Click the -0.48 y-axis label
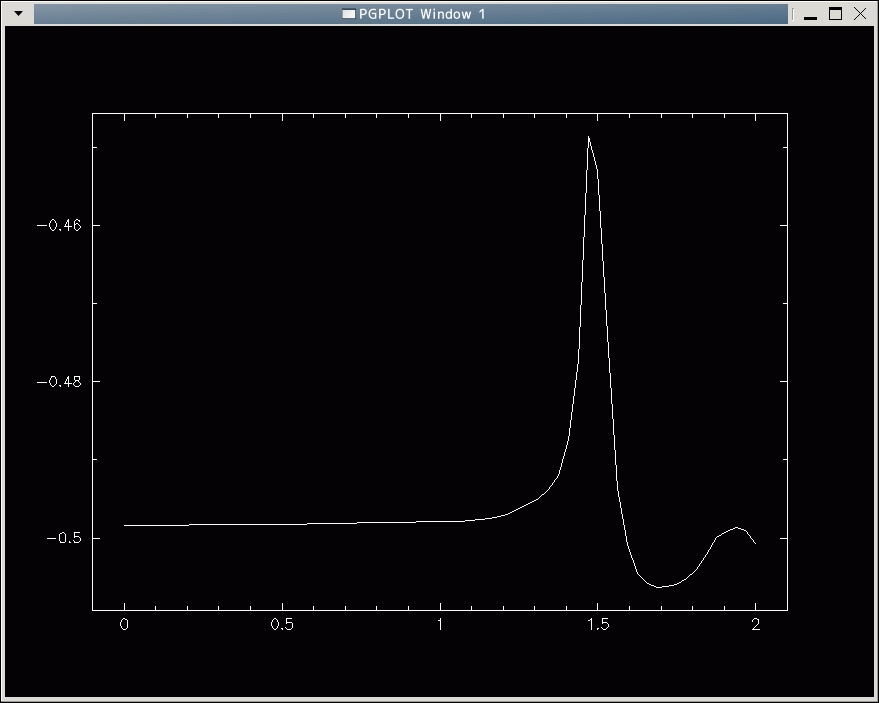 (x=59, y=382)
